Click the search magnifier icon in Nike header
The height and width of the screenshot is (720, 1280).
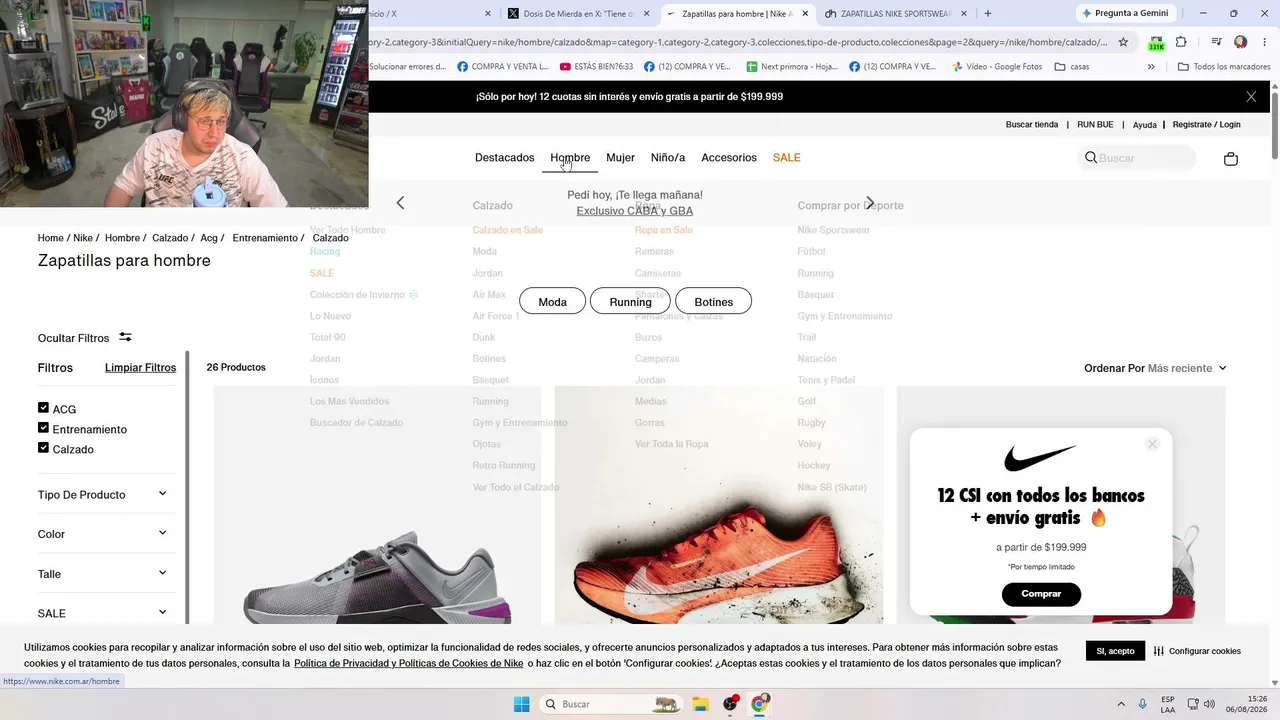coord(1091,158)
